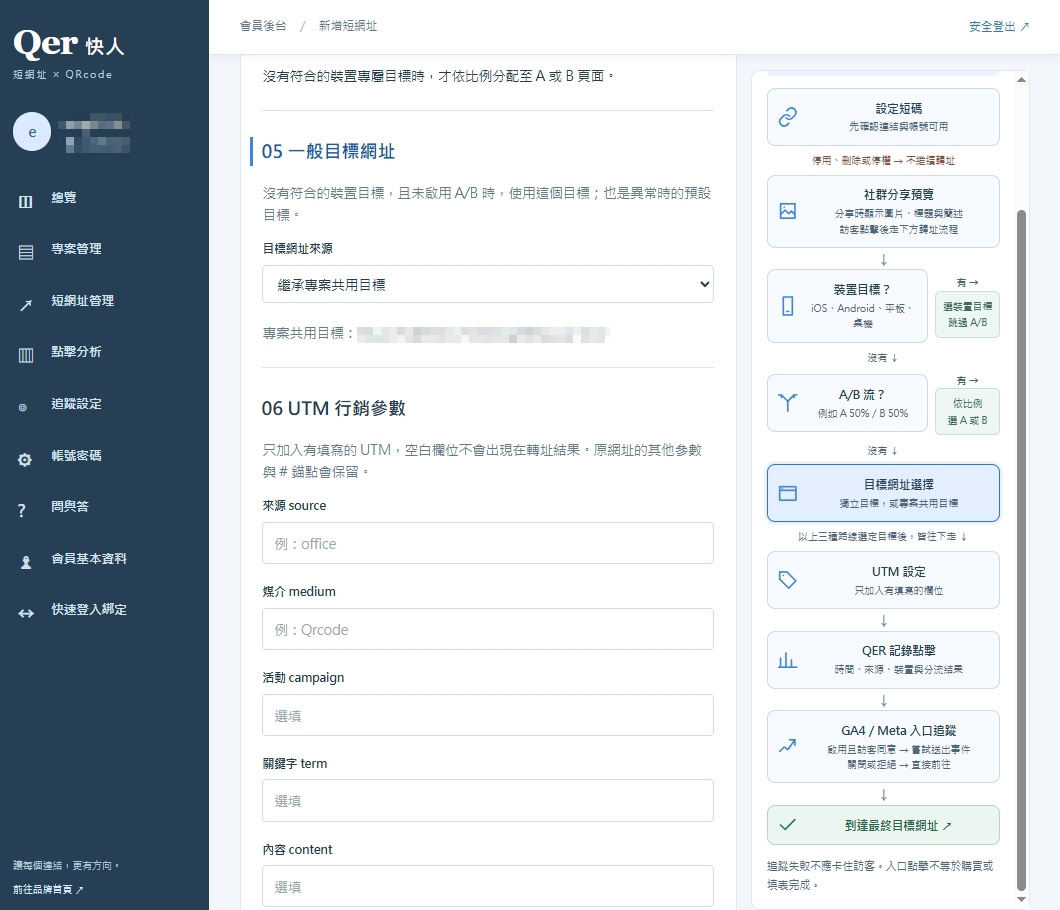
Task: Focus the 活動 campaign input field
Action: point(487,715)
